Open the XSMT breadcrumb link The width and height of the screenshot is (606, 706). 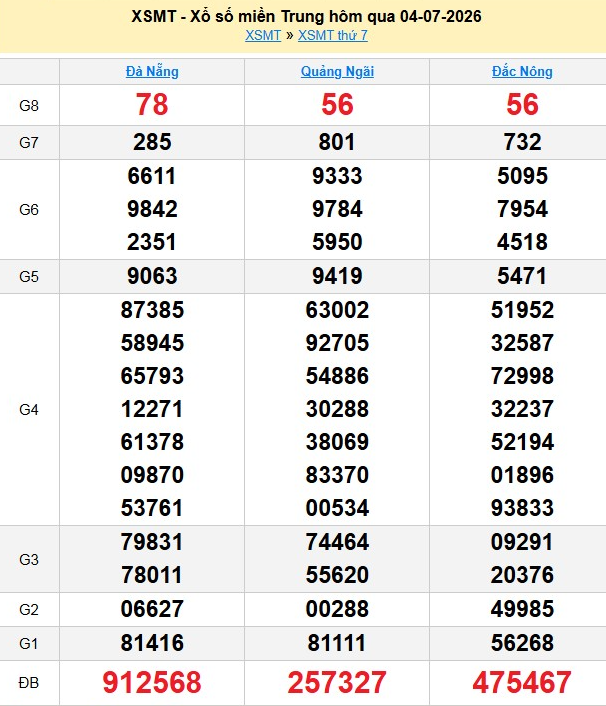click(x=263, y=35)
